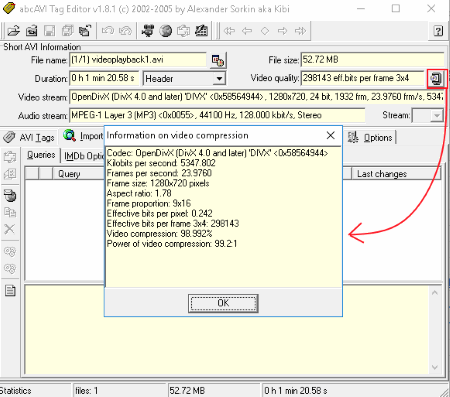The width and height of the screenshot is (450, 397).
Task: Click the film clapper table toolbar icon
Action: pyautogui.click(x=201, y=31)
